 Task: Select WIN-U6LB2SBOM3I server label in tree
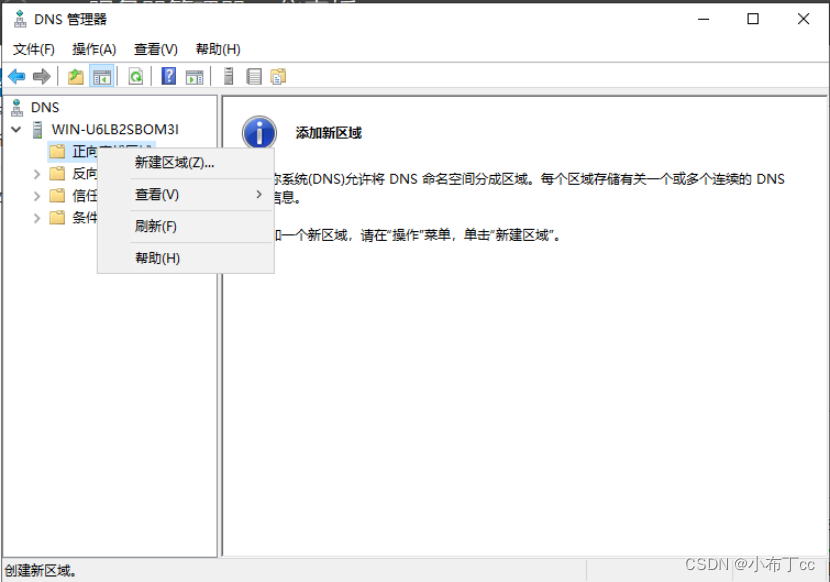pyautogui.click(x=115, y=129)
